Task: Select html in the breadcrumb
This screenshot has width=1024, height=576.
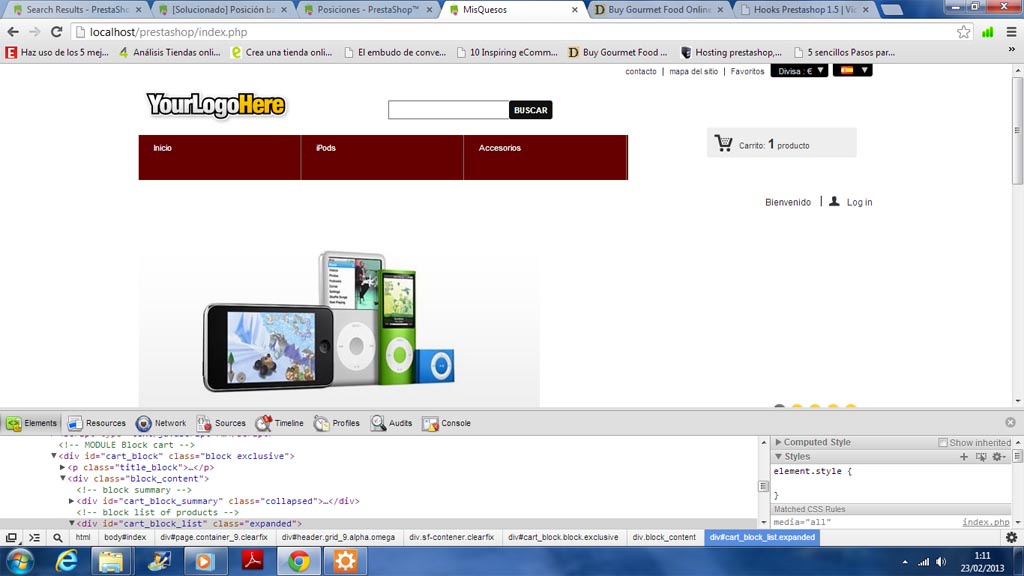Action: (83, 537)
